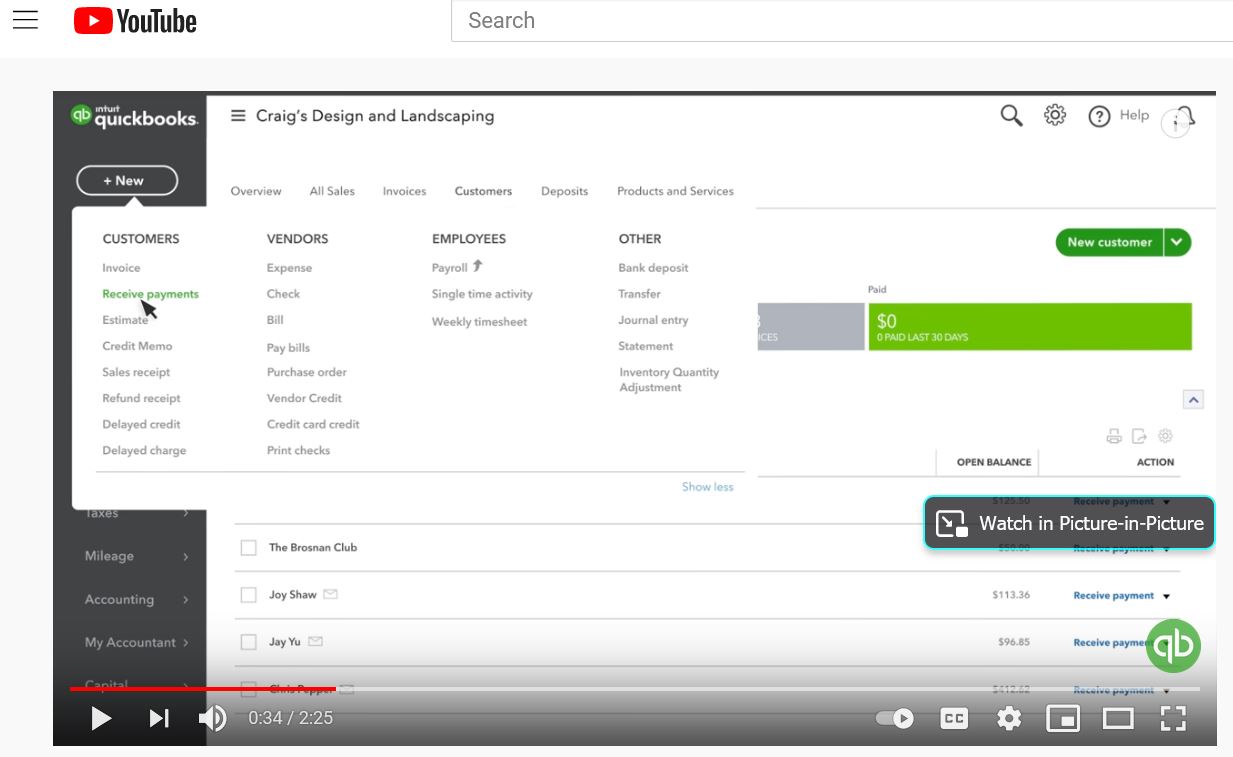
Task: Click Receive payment for Joy Shaw
Action: 1113,595
